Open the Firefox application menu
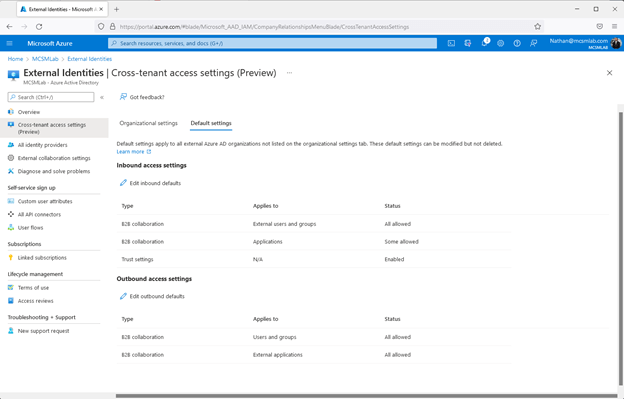The height and width of the screenshot is (399, 624). (614, 27)
